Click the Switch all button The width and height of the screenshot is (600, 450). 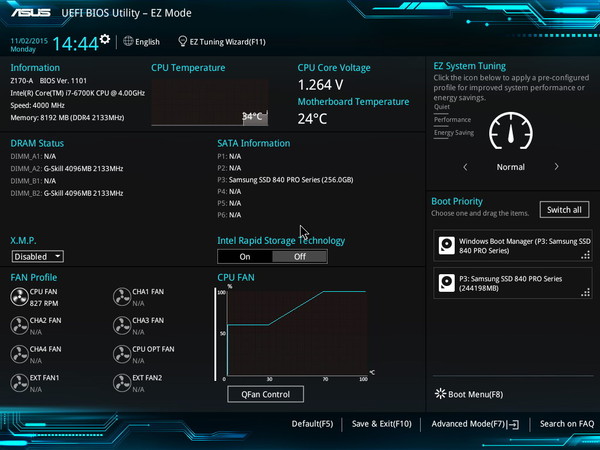click(564, 210)
